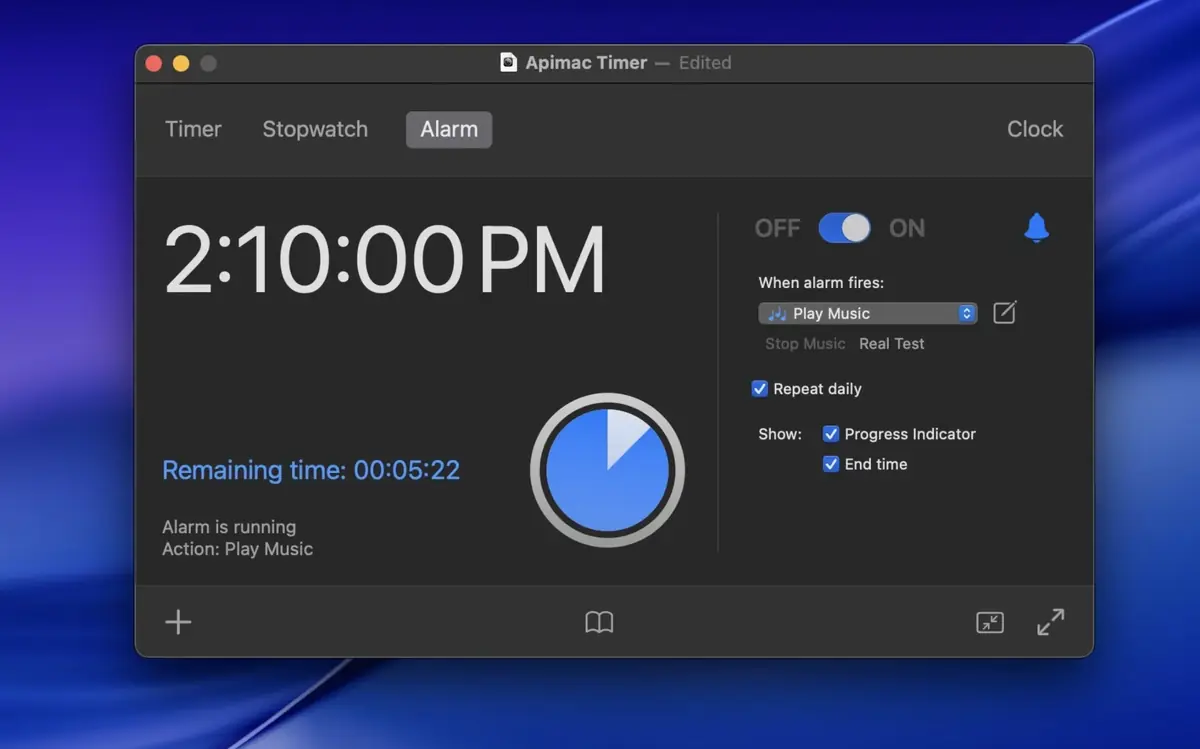The width and height of the screenshot is (1200, 749).
Task: Open the presets library book icon
Action: [x=599, y=621]
